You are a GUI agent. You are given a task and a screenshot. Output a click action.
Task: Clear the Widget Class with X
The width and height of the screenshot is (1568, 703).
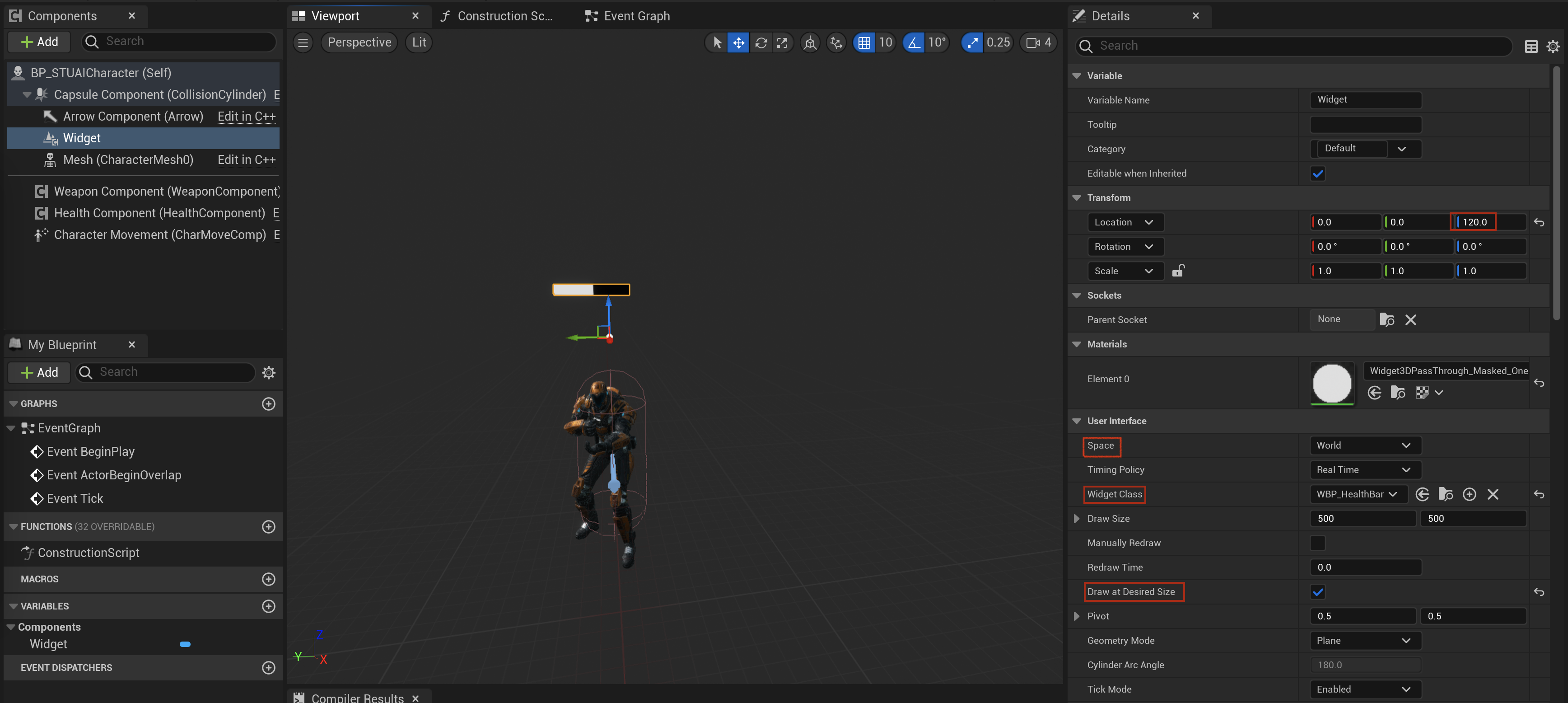pos(1493,494)
